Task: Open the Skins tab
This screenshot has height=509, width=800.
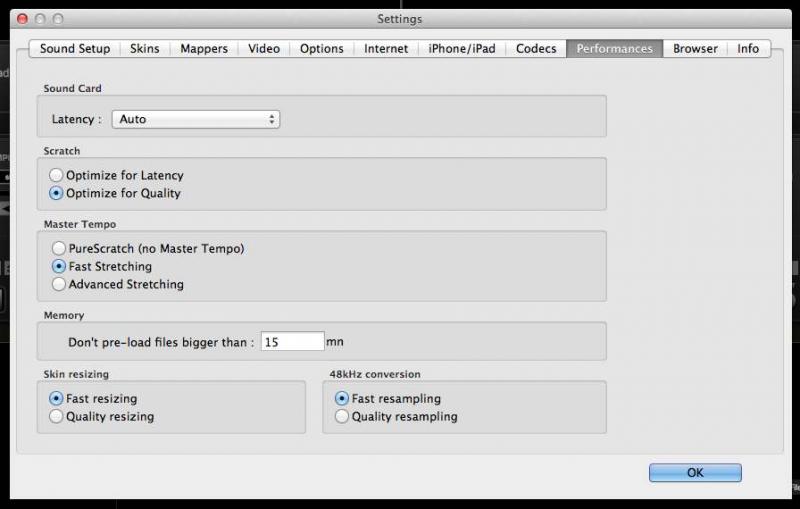Action: tap(145, 49)
